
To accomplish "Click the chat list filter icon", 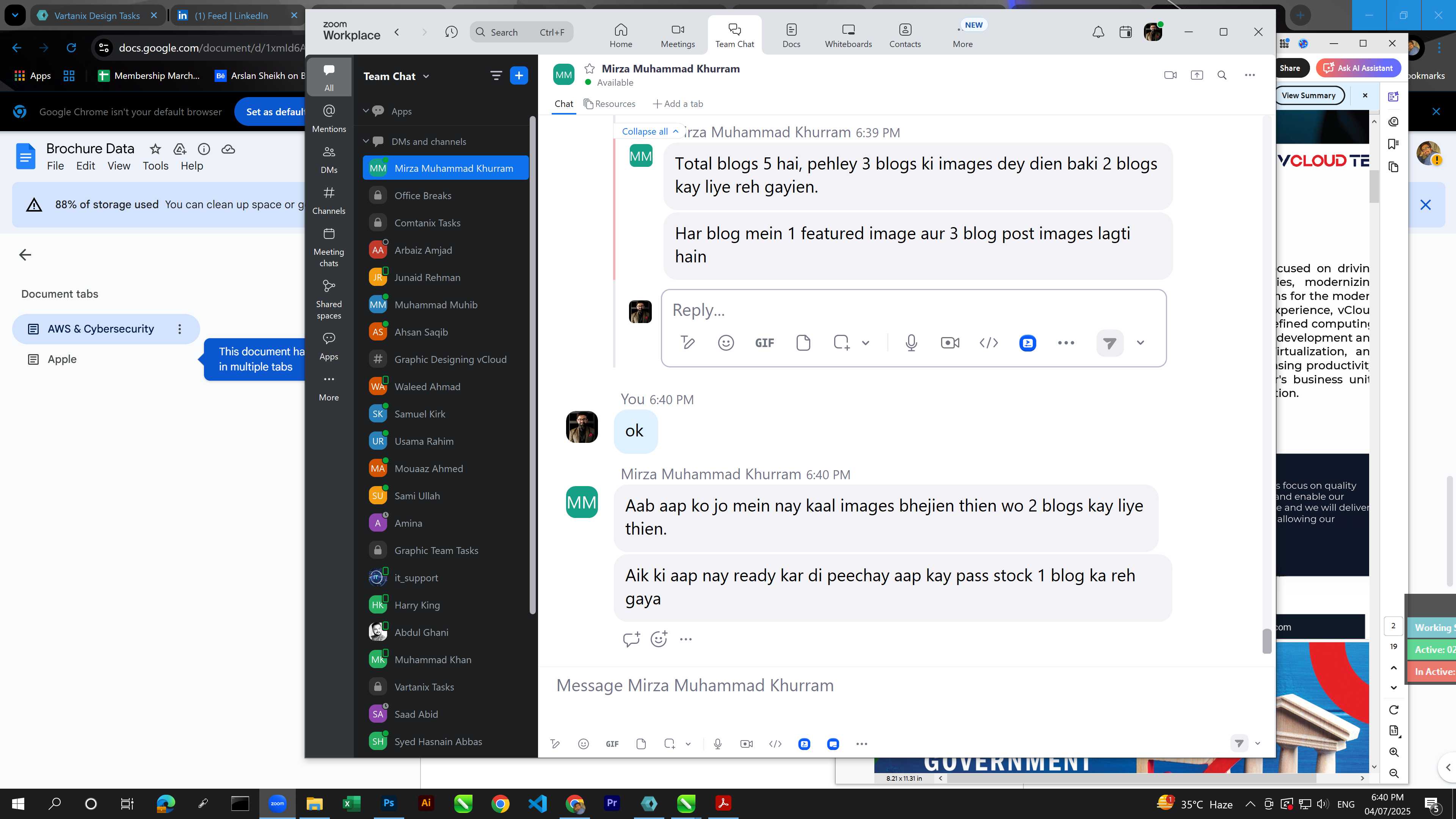I will click(x=496, y=76).
